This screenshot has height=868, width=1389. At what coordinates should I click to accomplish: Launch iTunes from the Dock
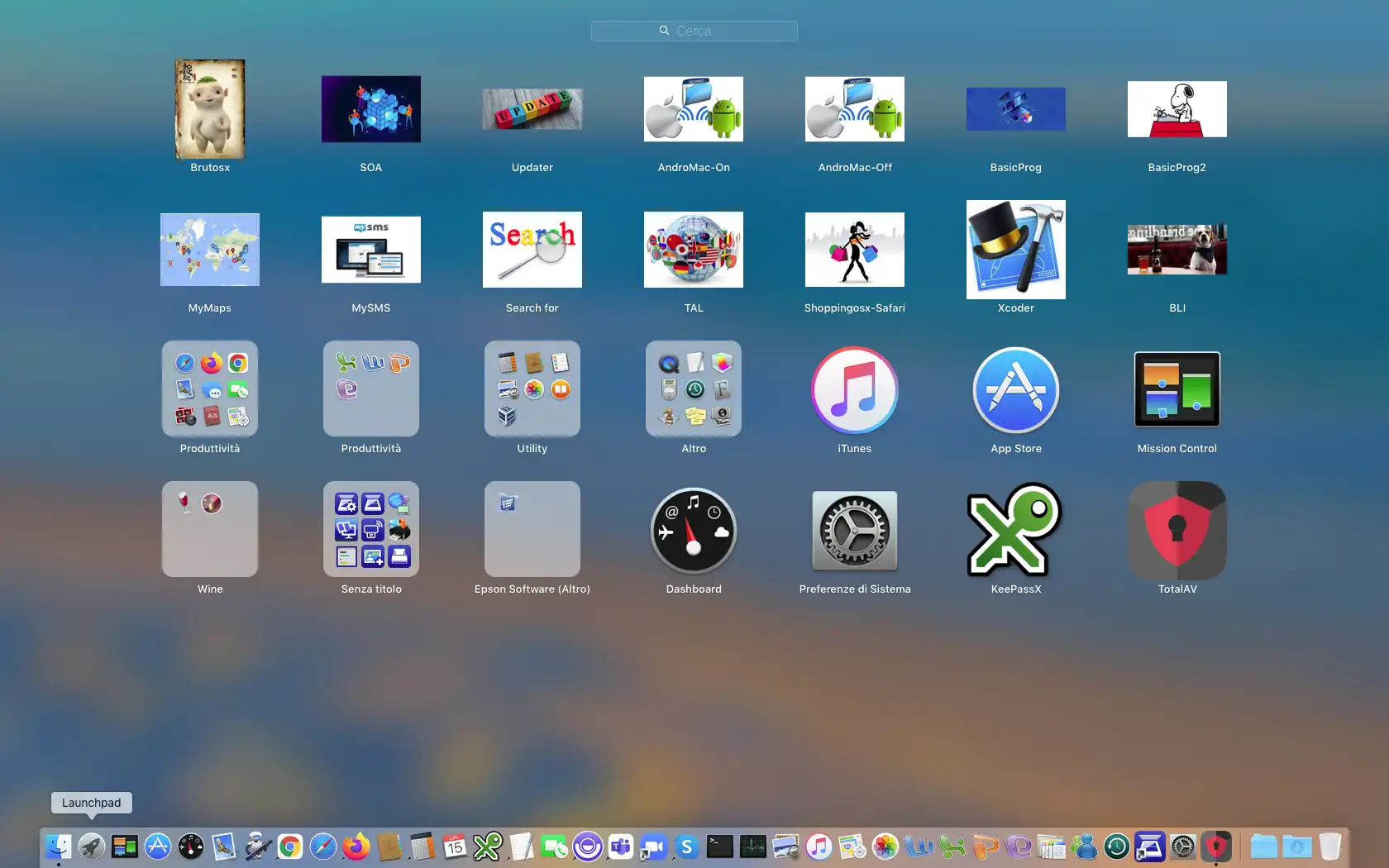[819, 847]
